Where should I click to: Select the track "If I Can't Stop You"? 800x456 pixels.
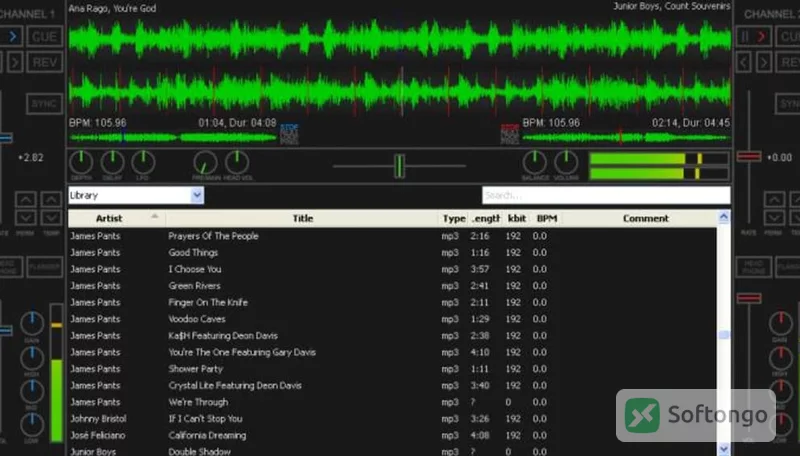(x=392, y=419)
